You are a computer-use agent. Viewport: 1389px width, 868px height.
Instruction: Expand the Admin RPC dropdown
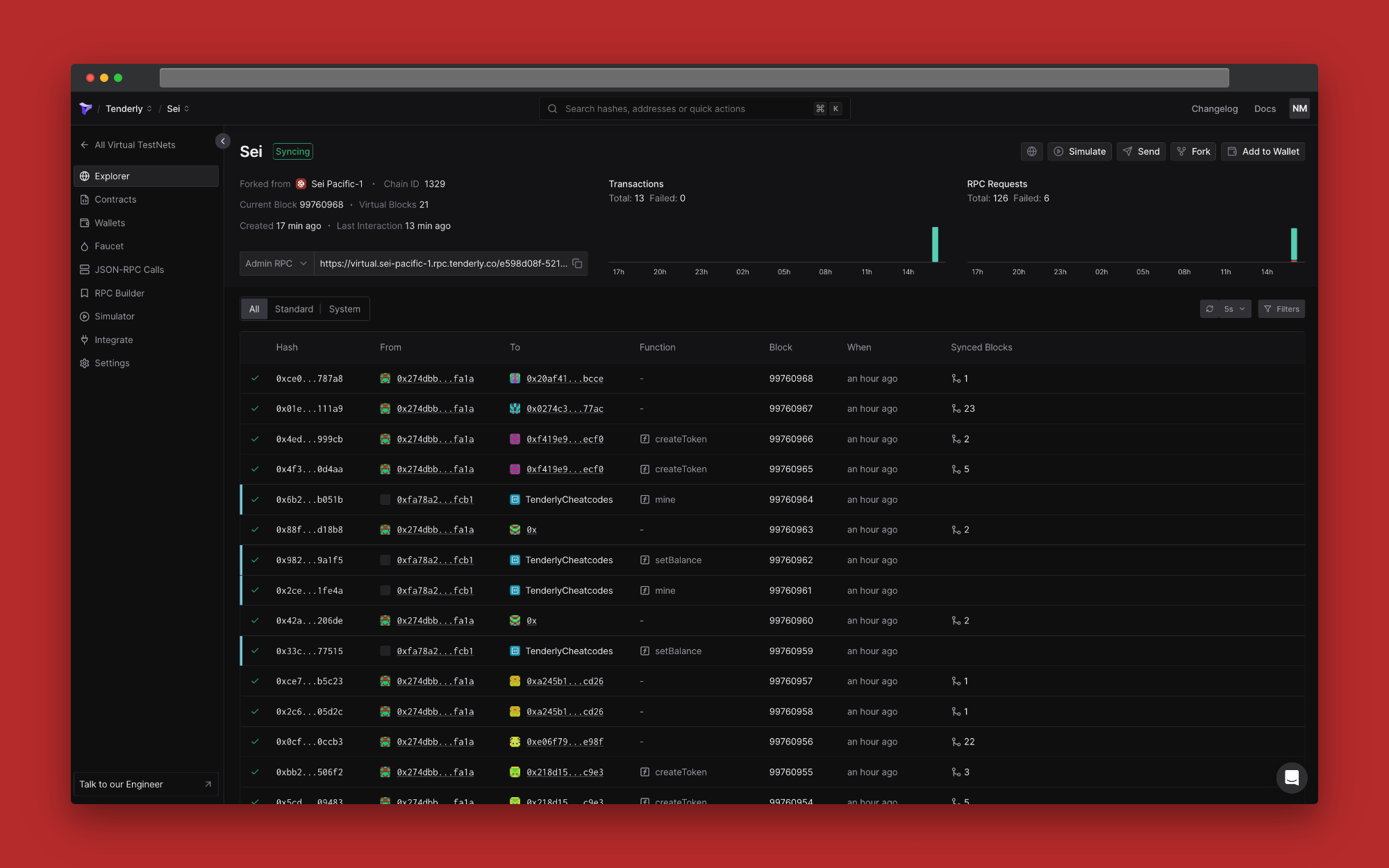point(276,264)
